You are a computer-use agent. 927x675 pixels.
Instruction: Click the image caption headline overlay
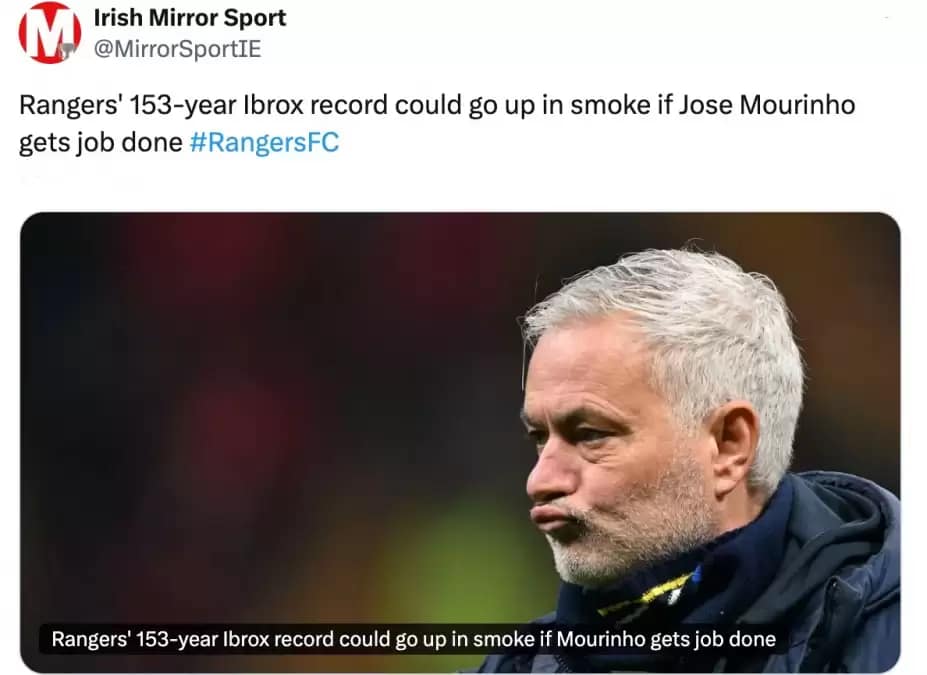pyautogui.click(x=413, y=638)
